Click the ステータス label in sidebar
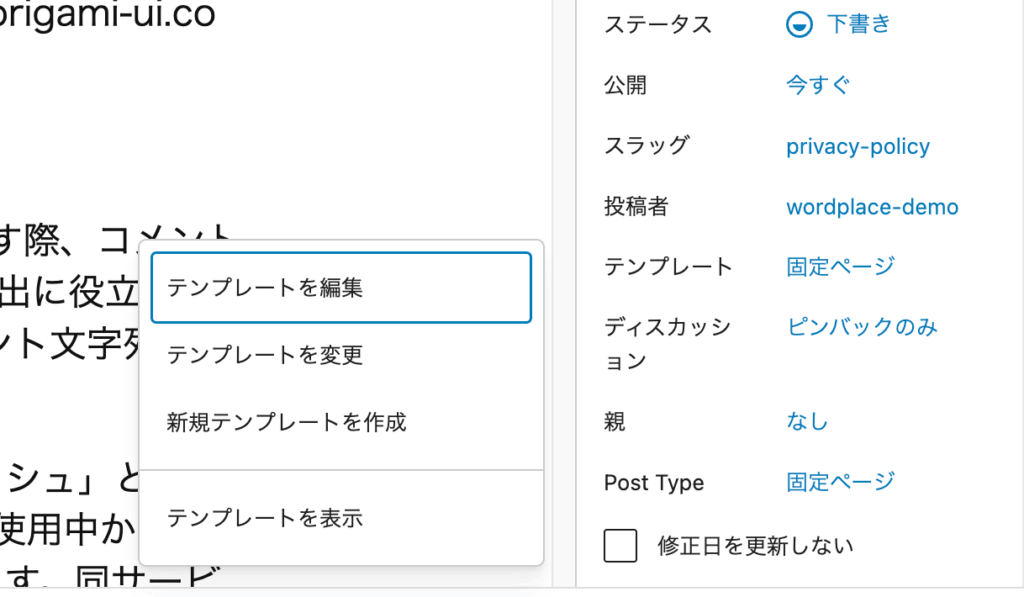1024x597 pixels. click(x=658, y=26)
